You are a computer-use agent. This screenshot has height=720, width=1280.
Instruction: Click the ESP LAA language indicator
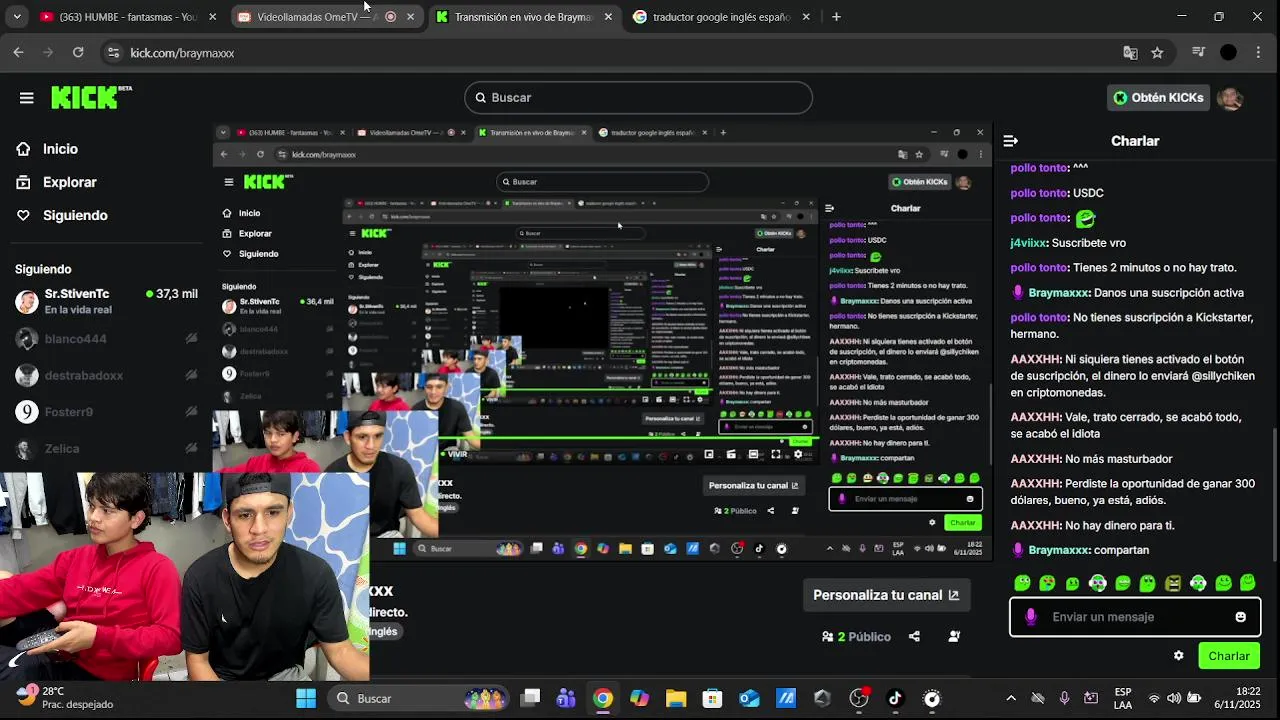[x=1123, y=698]
